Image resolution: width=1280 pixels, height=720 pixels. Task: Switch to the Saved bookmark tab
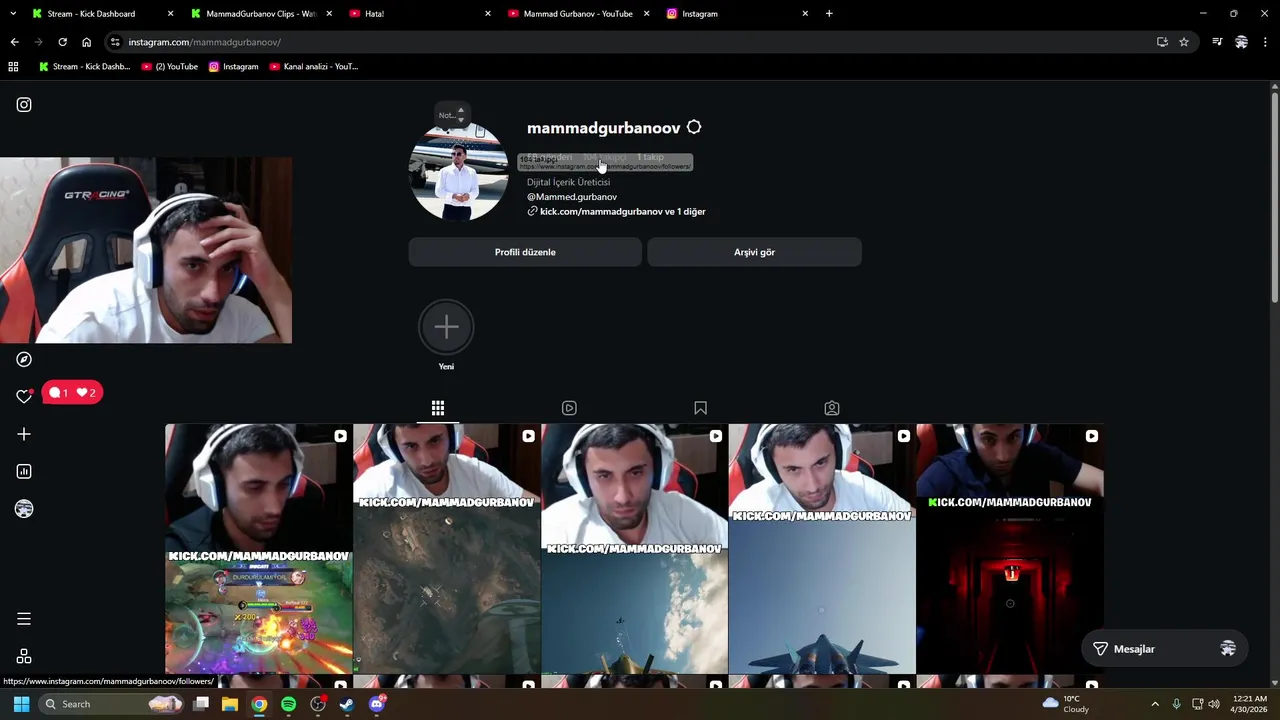(700, 408)
